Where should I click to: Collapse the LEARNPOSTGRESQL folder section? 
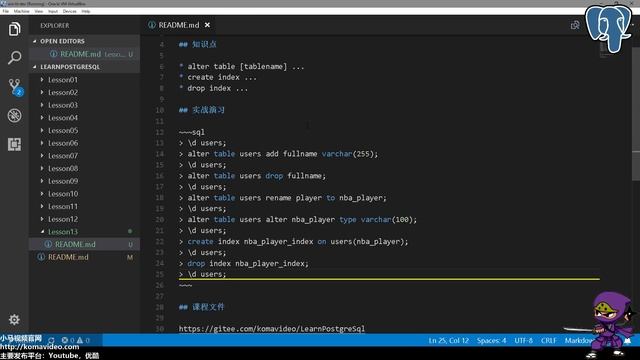click(x=84, y=67)
